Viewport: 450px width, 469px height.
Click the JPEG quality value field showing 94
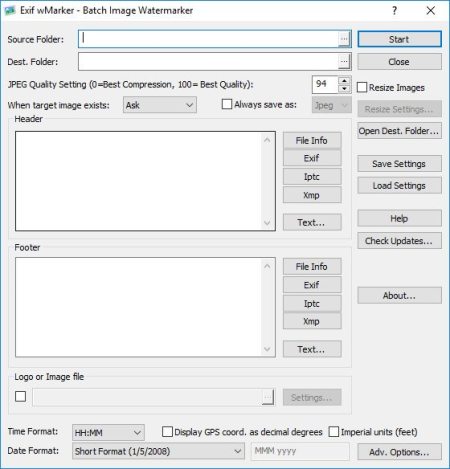325,85
